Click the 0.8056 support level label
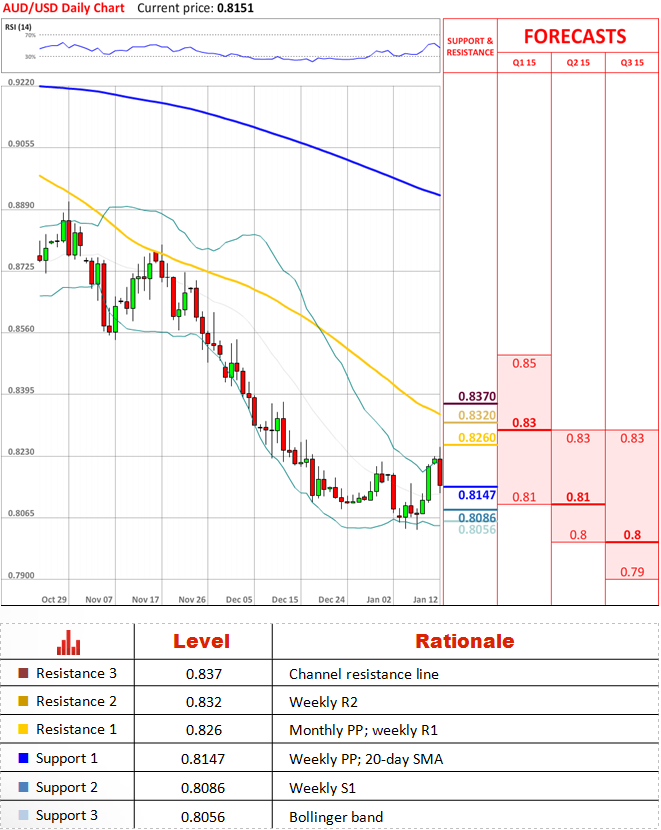Viewport: 661px width, 830px height. click(x=477, y=529)
